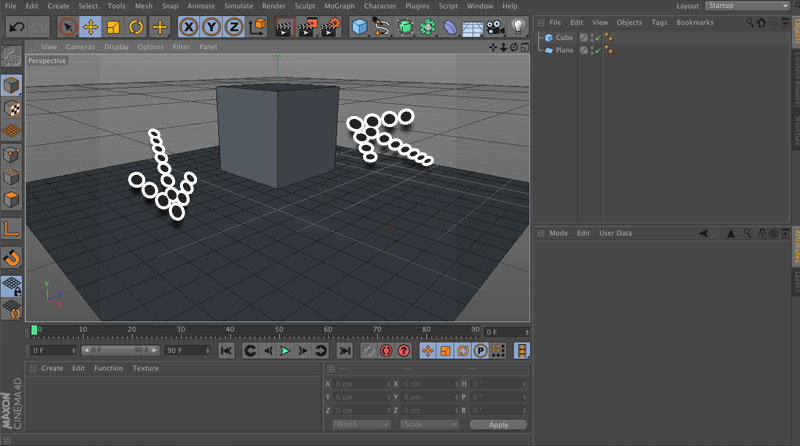The width and height of the screenshot is (800, 446).
Task: Make object editable icon in the left toolbar
Action: coord(11,57)
